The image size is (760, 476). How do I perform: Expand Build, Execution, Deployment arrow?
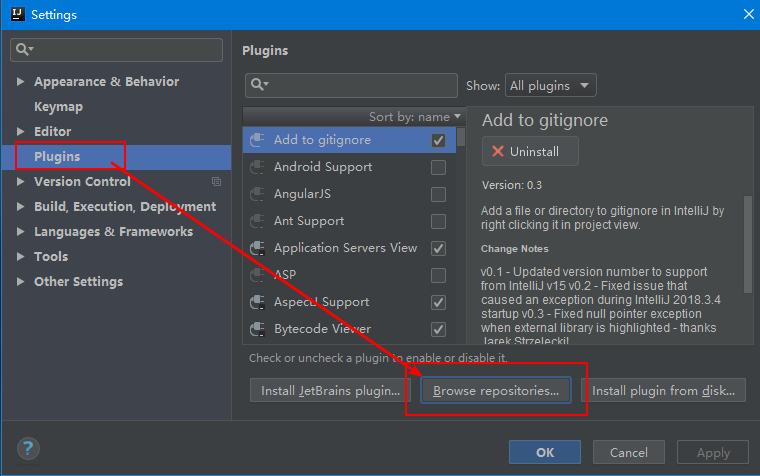tap(20, 206)
